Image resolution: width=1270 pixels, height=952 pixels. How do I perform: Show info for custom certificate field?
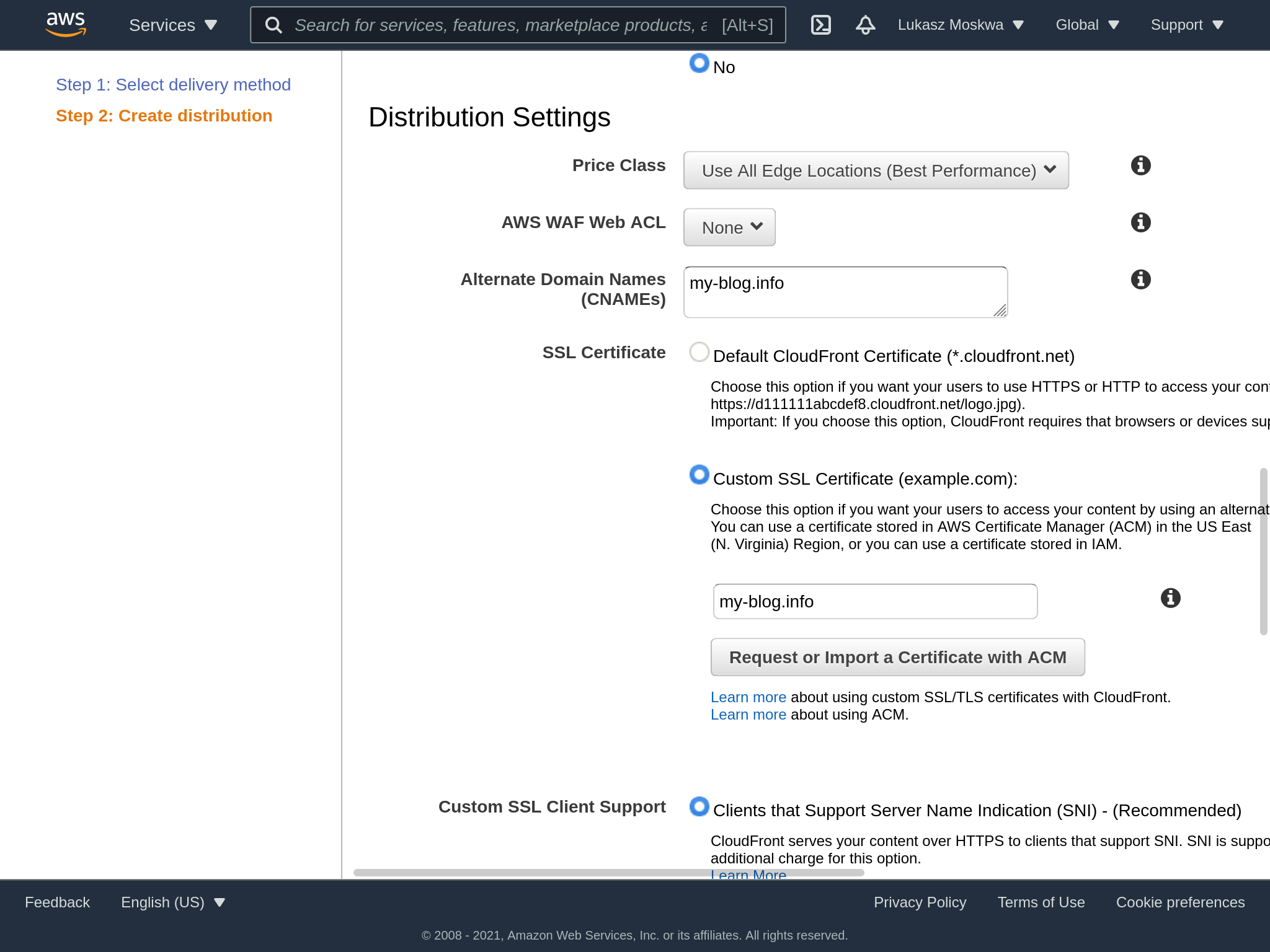(1170, 598)
